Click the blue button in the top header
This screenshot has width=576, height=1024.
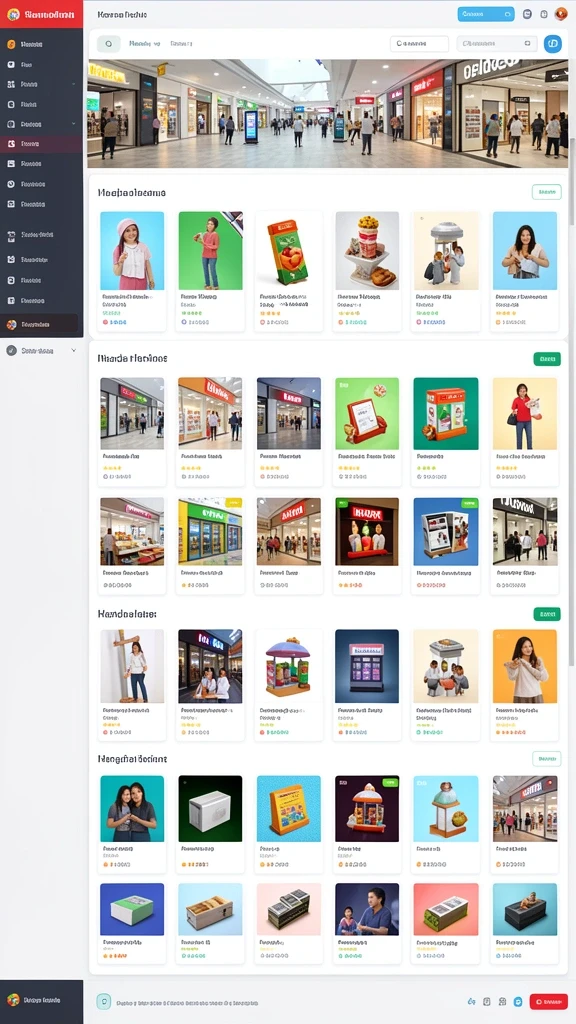pos(486,14)
